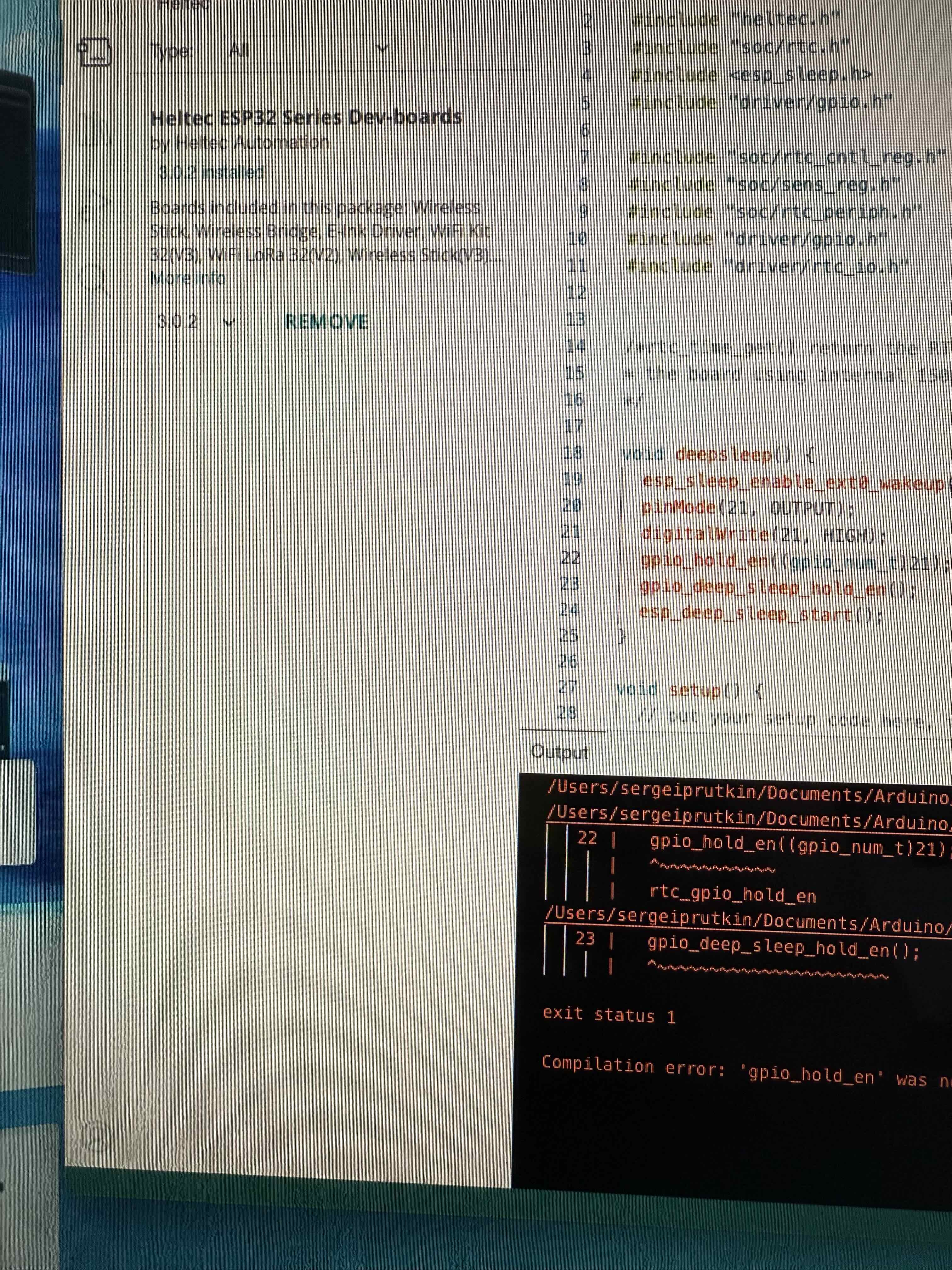
Task: Click #include "soc/rtc_periph.h" line
Action: tap(775, 212)
